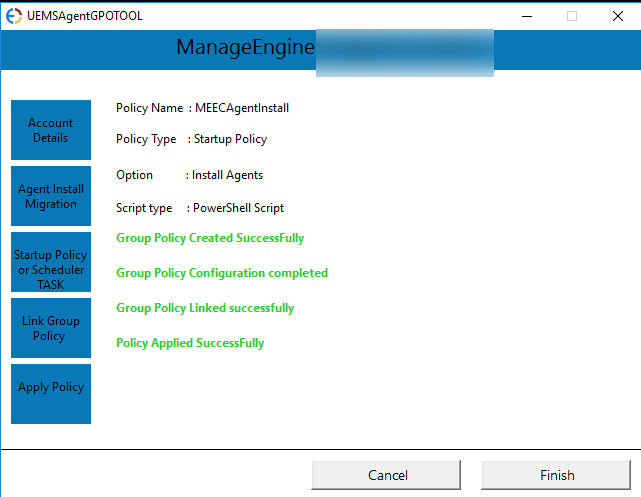Close the UEMSAgentGPOTOOL window

pos(618,16)
